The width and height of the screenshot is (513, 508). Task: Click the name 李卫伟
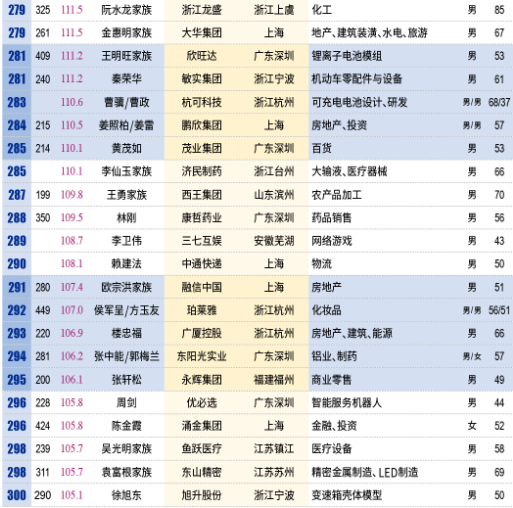click(127, 241)
